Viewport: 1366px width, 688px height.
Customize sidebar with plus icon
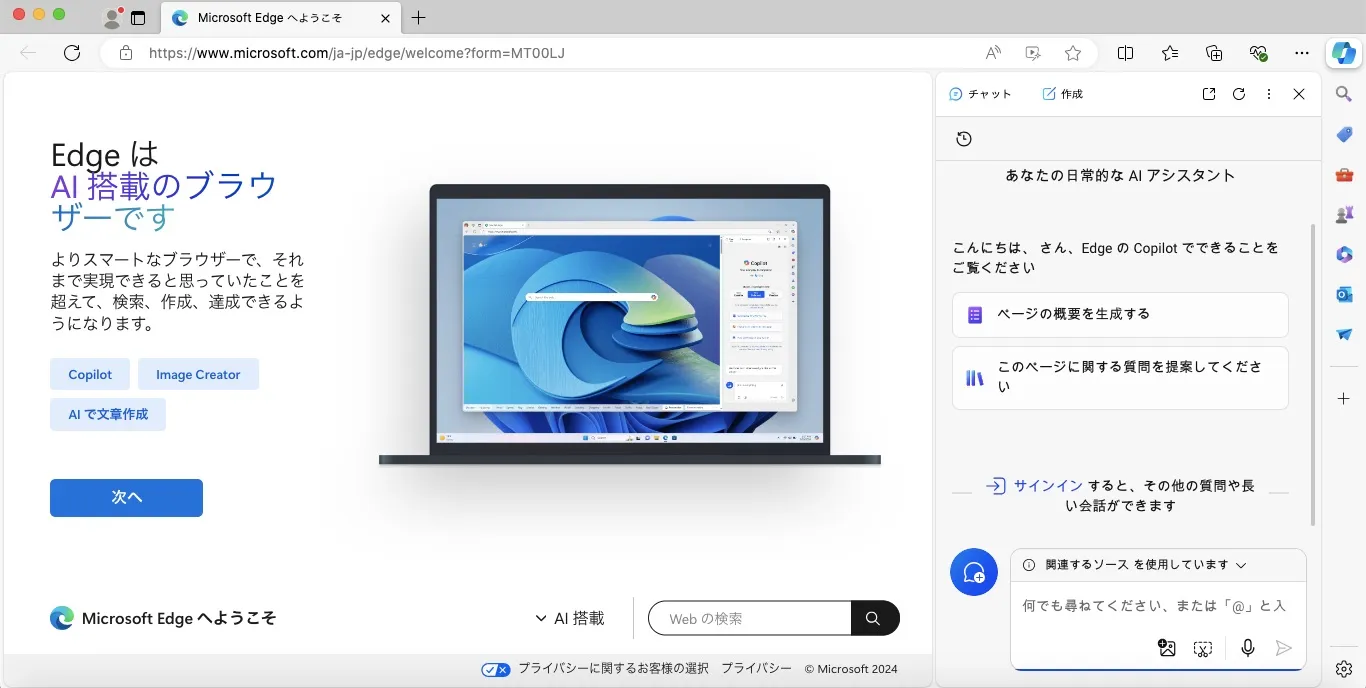pos(1344,399)
